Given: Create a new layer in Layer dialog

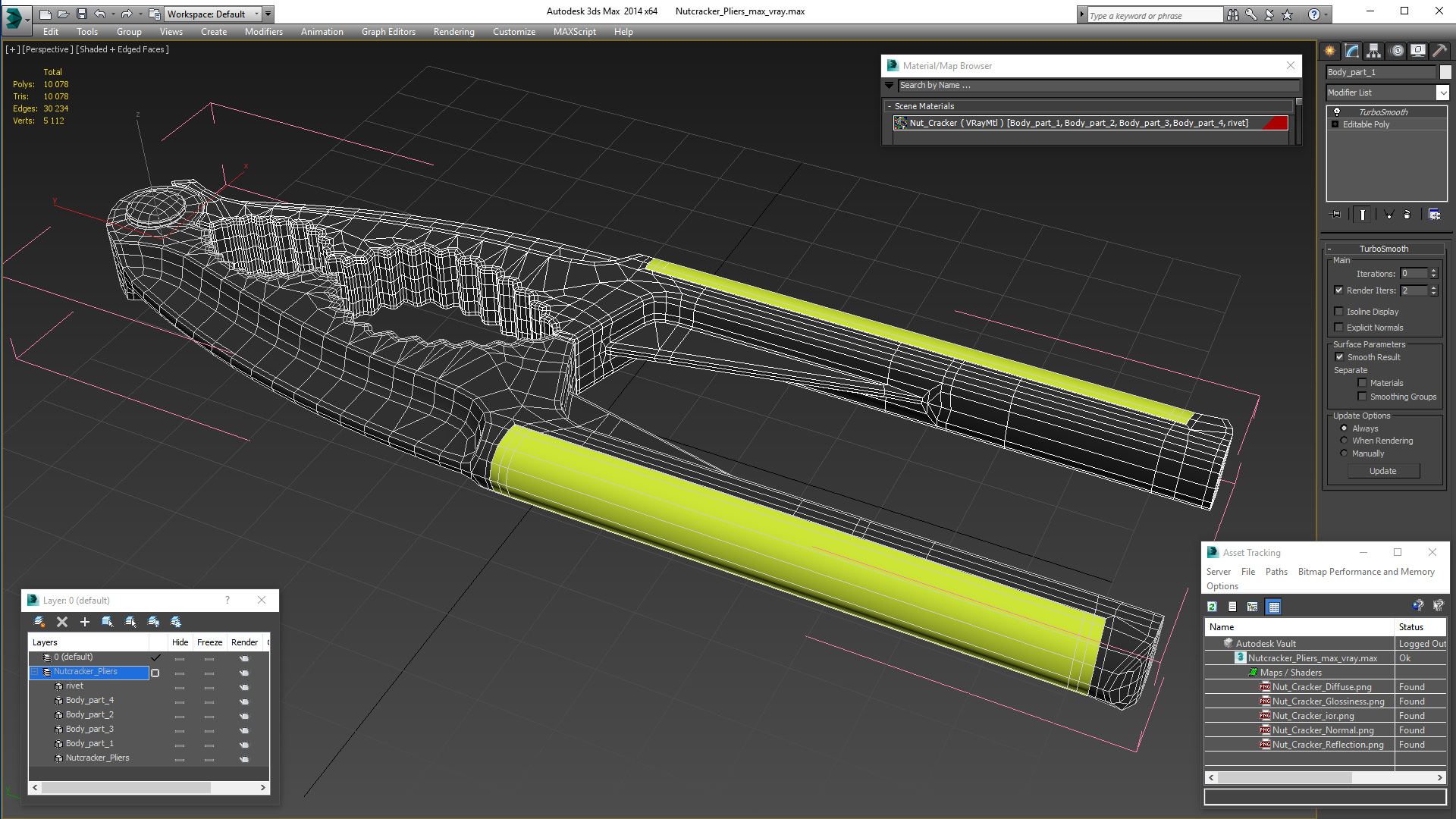Looking at the screenshot, I should tap(39, 622).
